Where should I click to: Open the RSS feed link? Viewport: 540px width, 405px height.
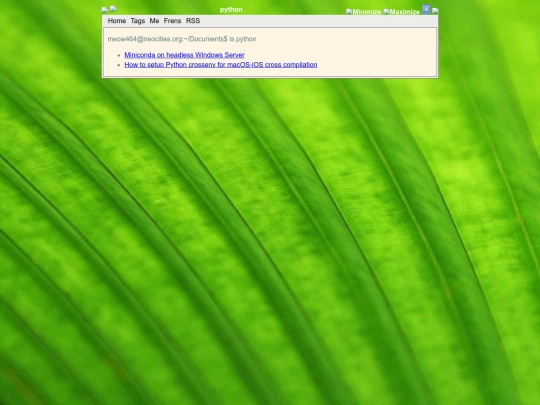point(193,21)
